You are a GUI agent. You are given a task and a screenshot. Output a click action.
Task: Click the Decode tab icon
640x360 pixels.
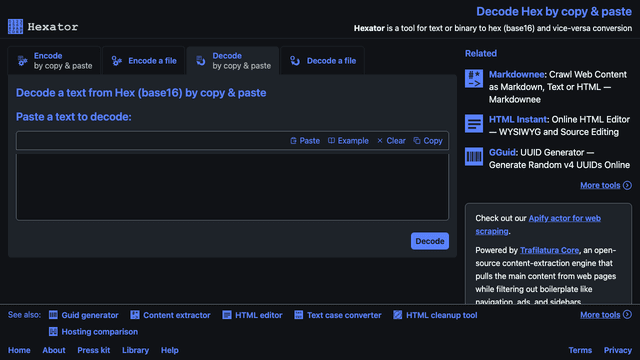point(201,61)
